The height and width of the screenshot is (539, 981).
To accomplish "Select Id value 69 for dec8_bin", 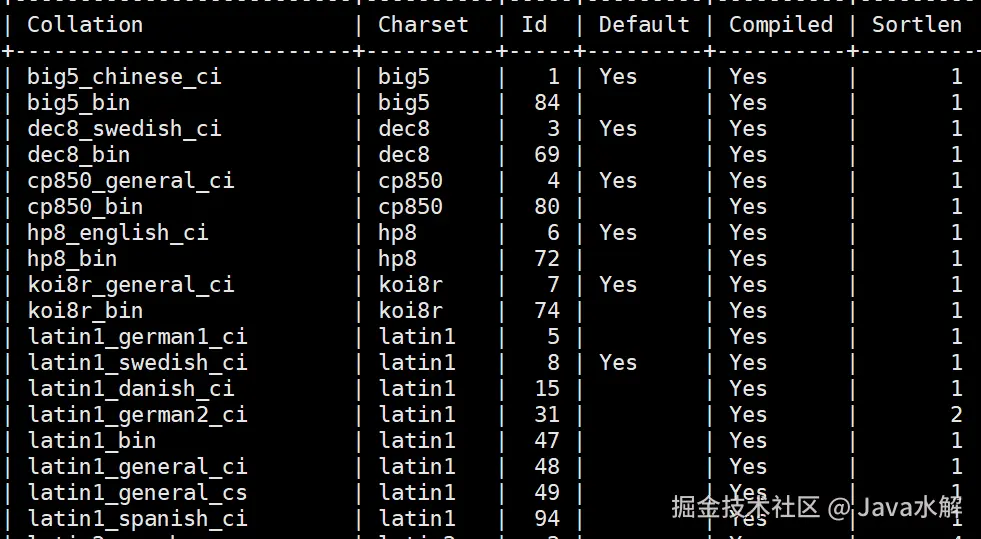I will tap(547, 154).
